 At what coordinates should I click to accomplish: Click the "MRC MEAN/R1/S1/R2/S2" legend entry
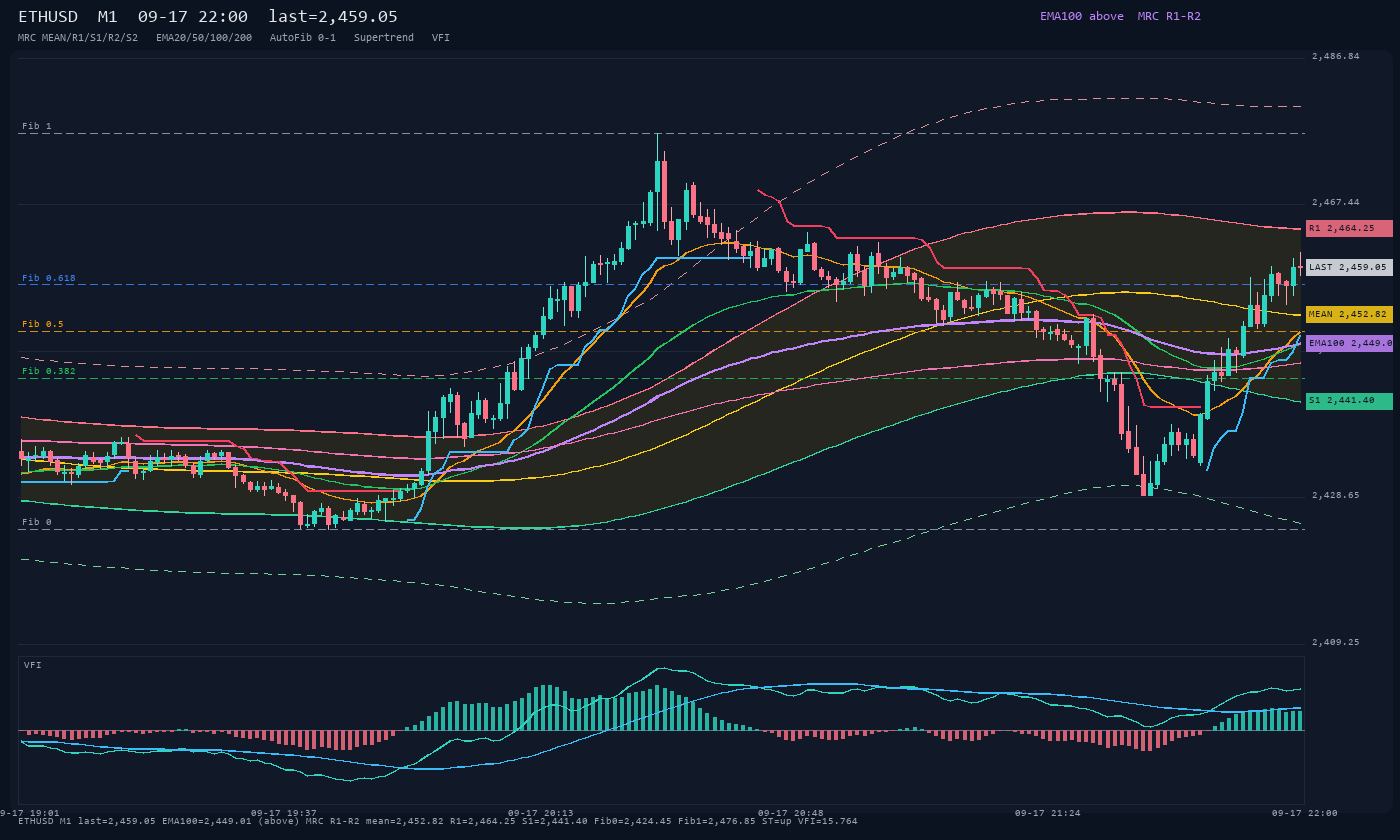coord(78,37)
